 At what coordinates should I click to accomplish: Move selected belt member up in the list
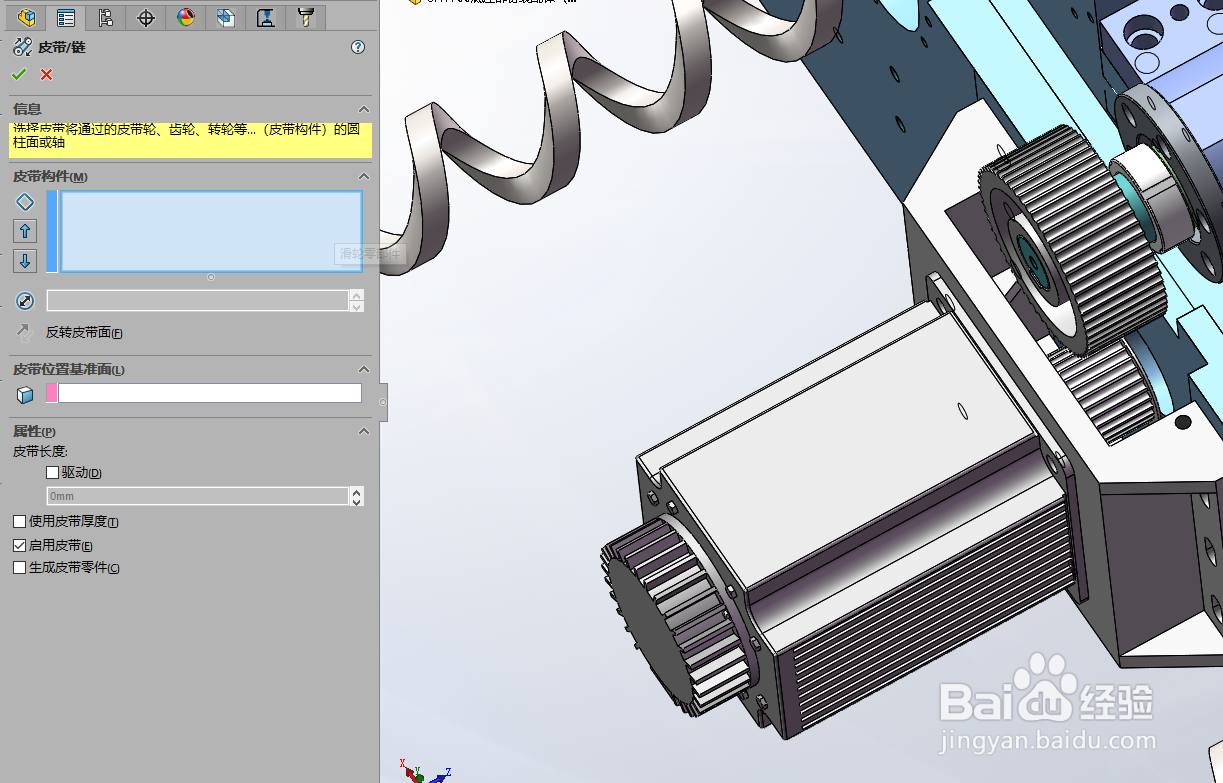(x=23, y=231)
